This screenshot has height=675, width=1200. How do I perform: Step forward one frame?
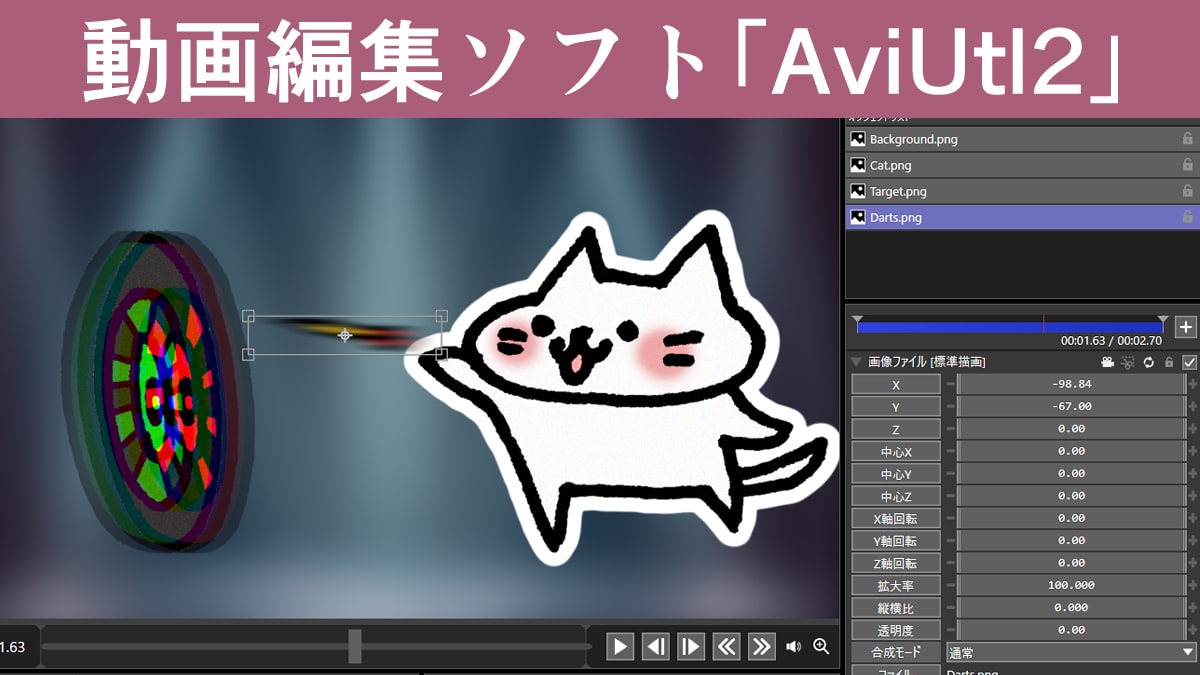pyautogui.click(x=691, y=646)
